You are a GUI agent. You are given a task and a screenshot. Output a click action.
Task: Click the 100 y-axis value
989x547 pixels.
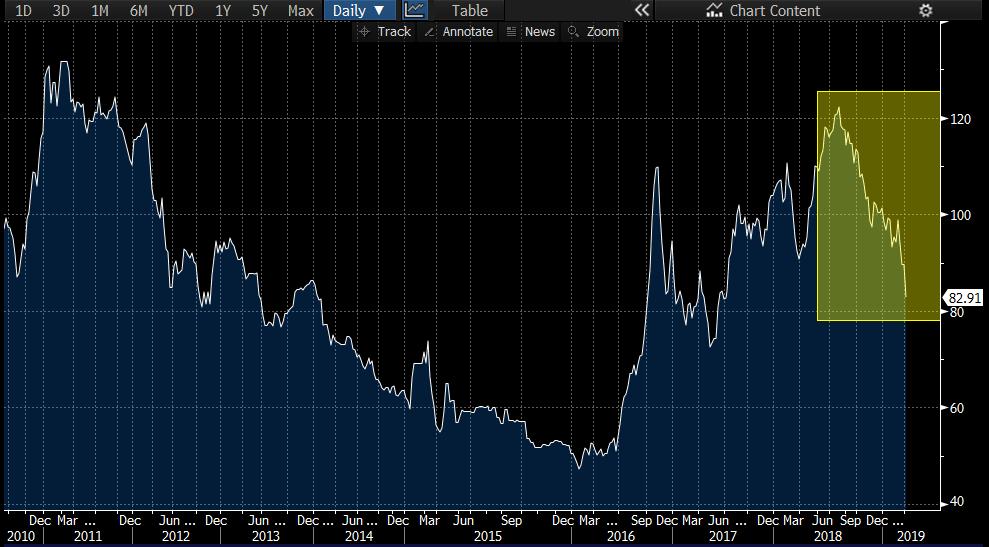point(962,215)
